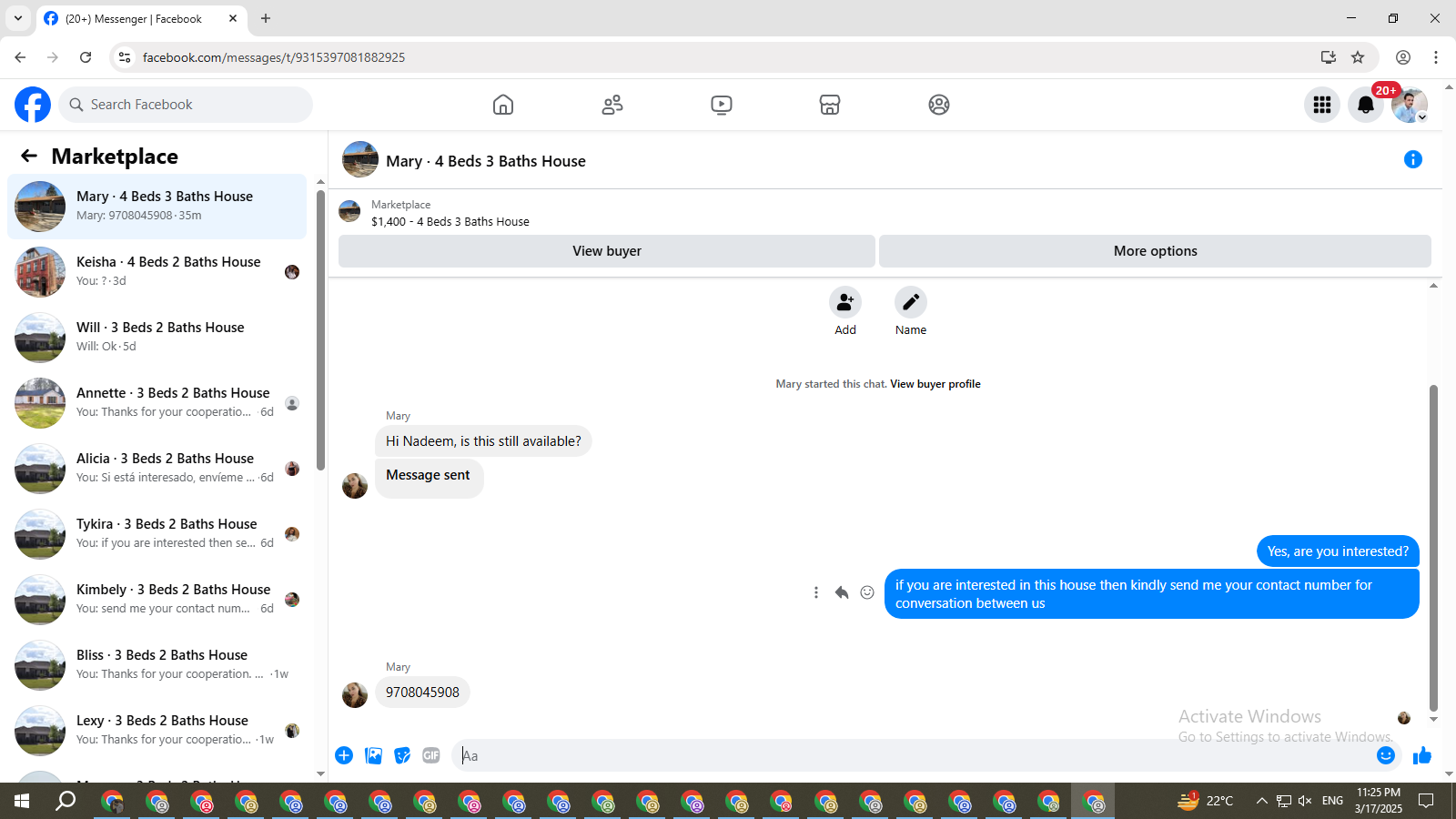Select the message "Hi Nadeem, is this still available?"
Viewport: 1456px width, 819px height.
pyautogui.click(x=483, y=441)
